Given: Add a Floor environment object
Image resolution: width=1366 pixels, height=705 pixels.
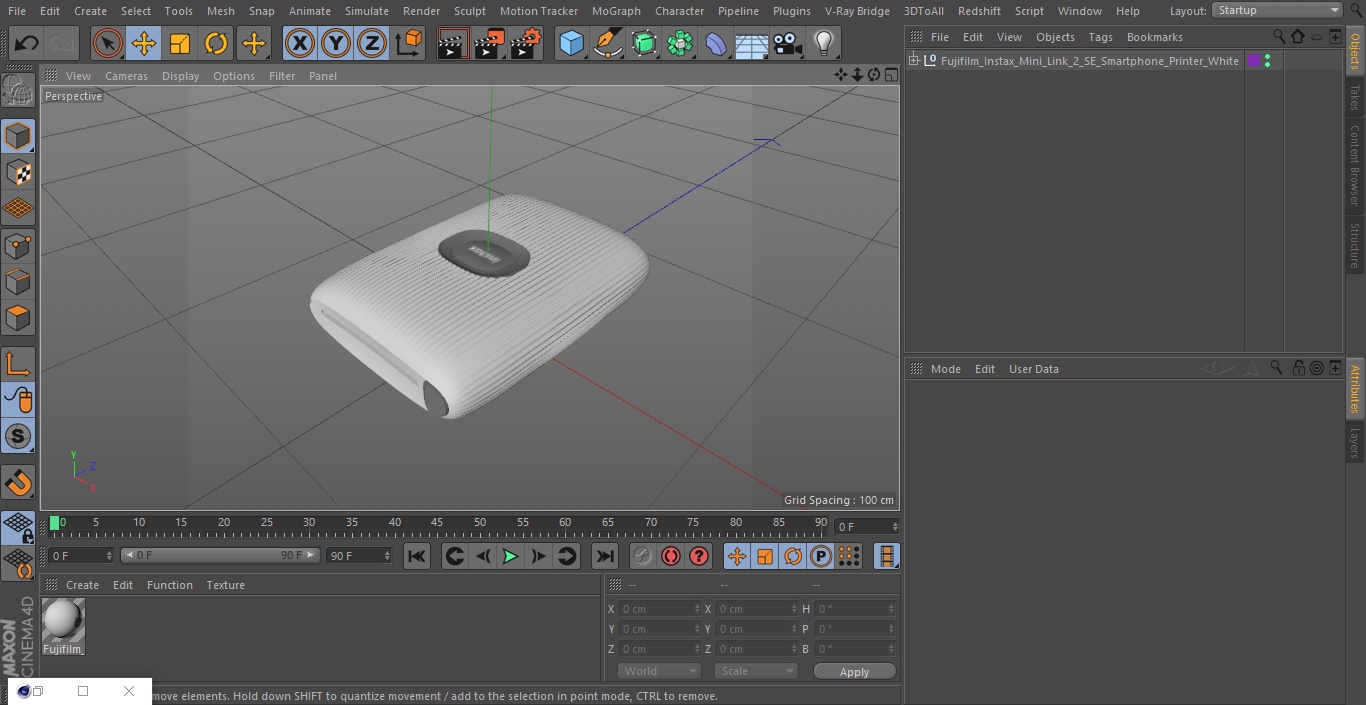Looking at the screenshot, I should pyautogui.click(x=751, y=43).
